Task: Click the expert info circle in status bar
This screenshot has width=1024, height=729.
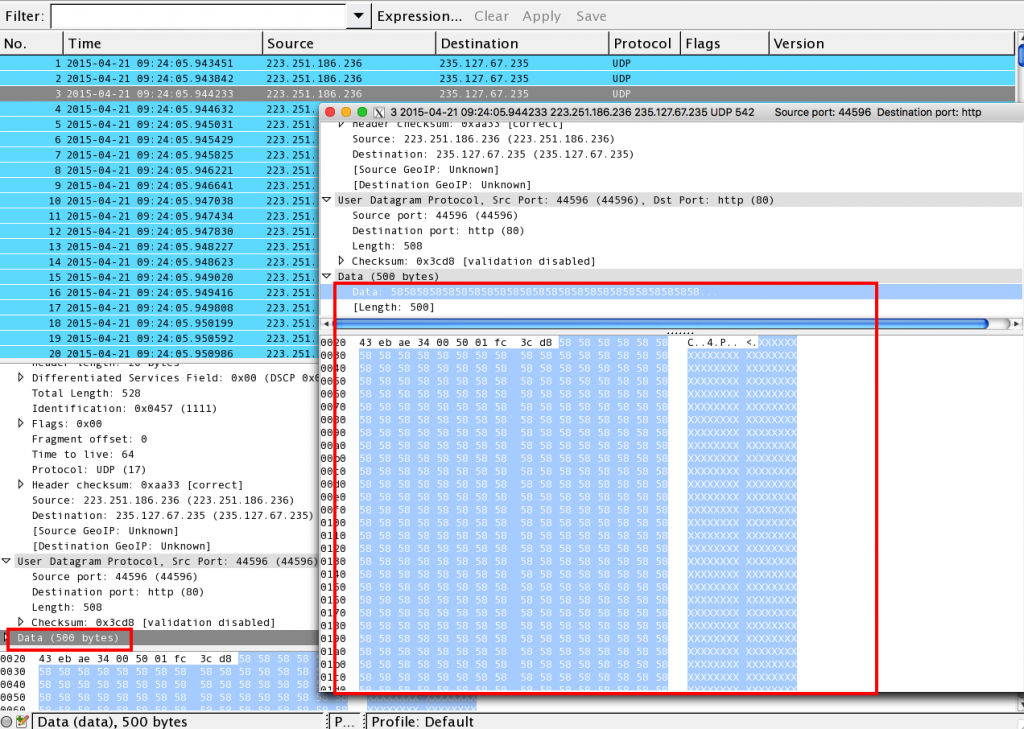Action: [8, 721]
